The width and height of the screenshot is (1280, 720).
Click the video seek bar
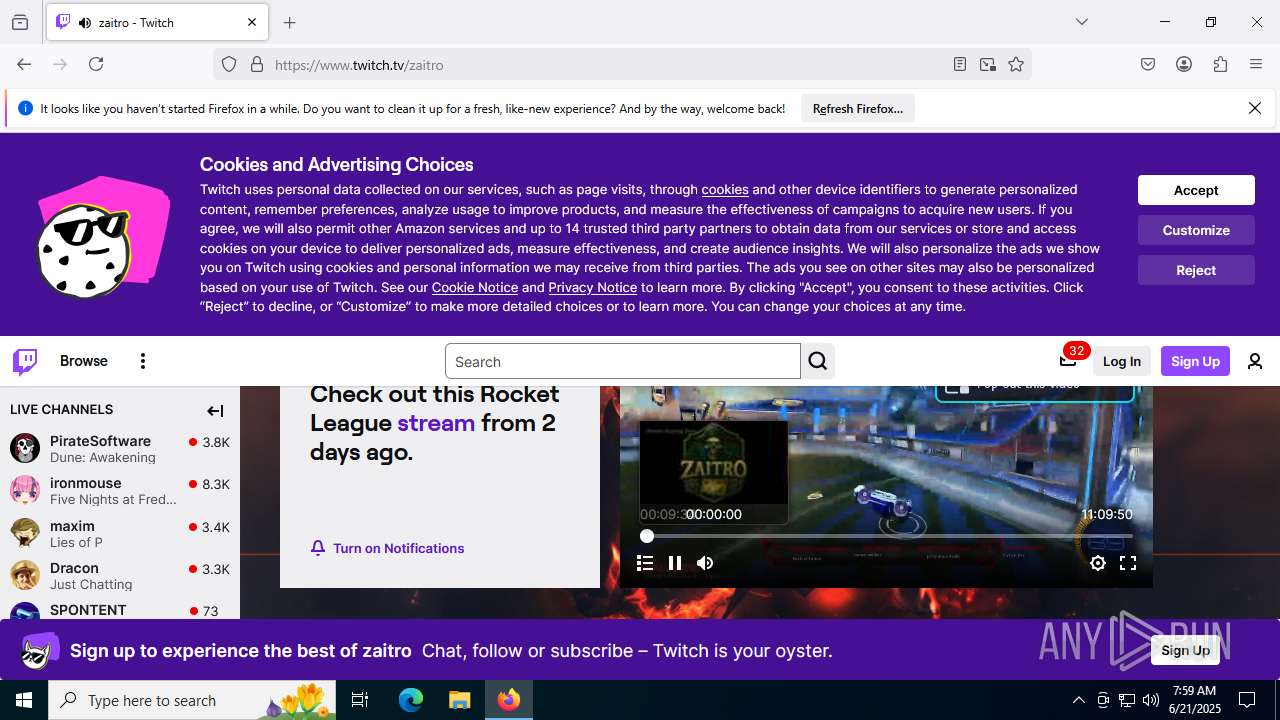pyautogui.click(x=886, y=536)
